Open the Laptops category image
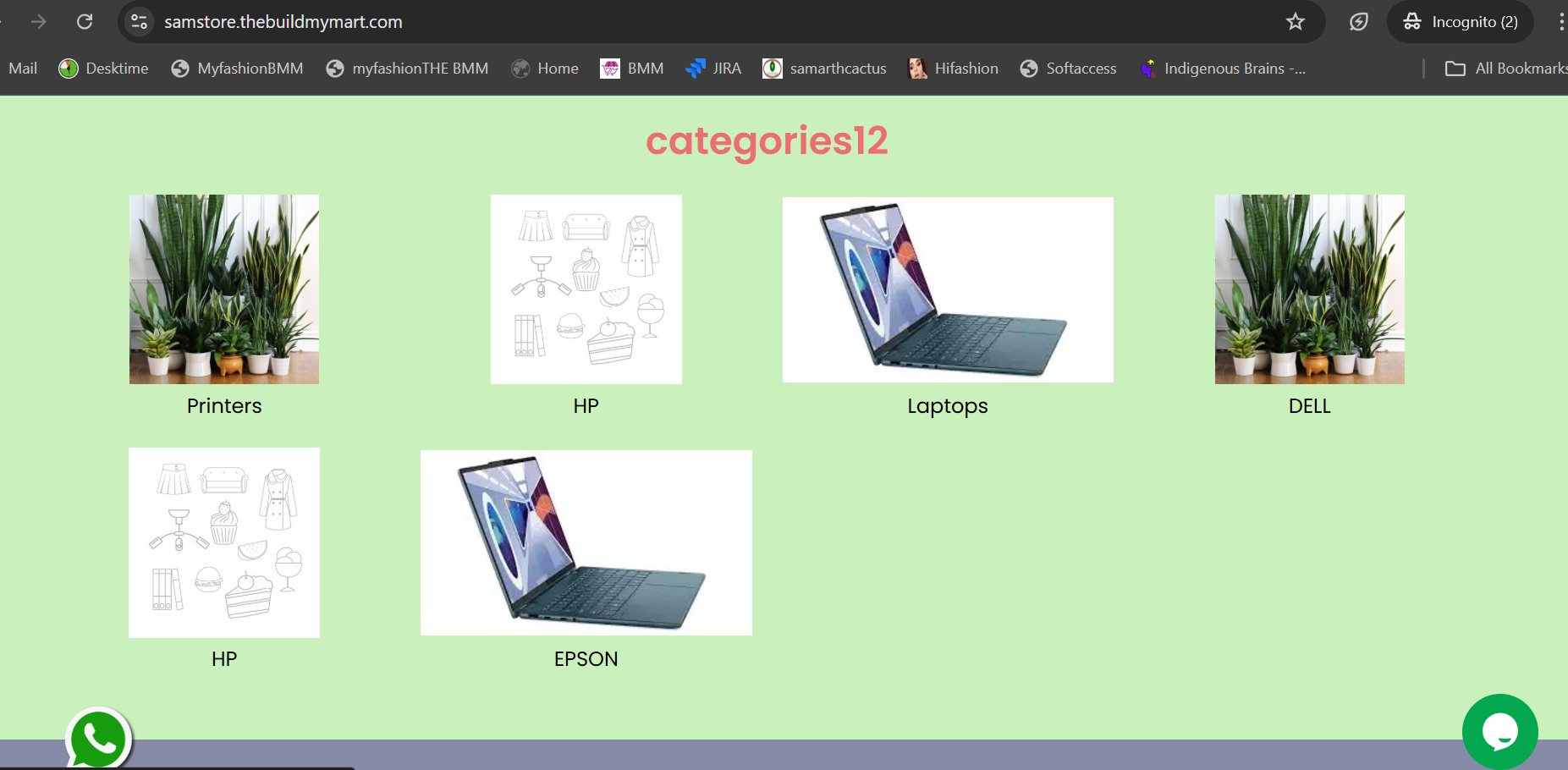The image size is (1568, 770). 948,289
